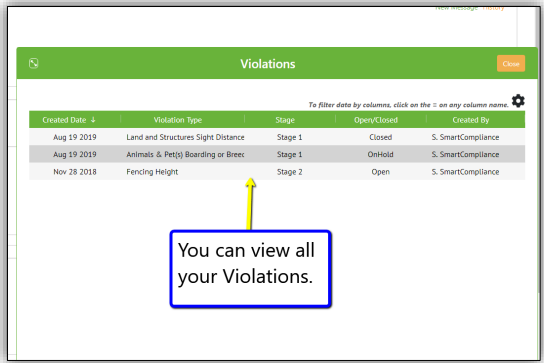The width and height of the screenshot is (544, 363).
Task: Close the Violations dialog
Action: click(x=511, y=64)
